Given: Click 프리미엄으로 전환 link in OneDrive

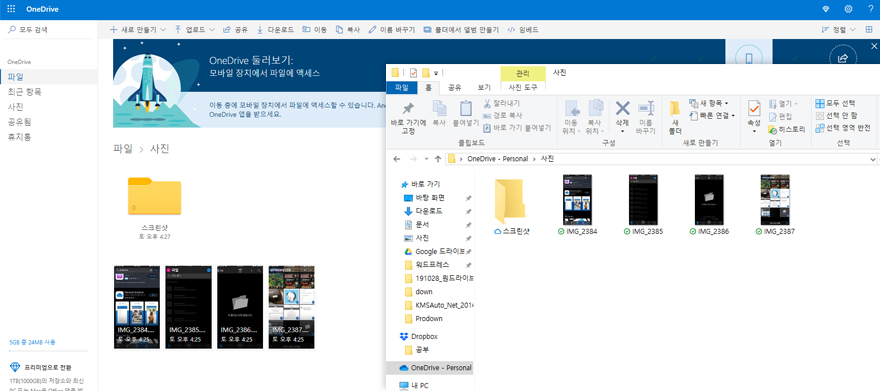Looking at the screenshot, I should coord(48,367).
